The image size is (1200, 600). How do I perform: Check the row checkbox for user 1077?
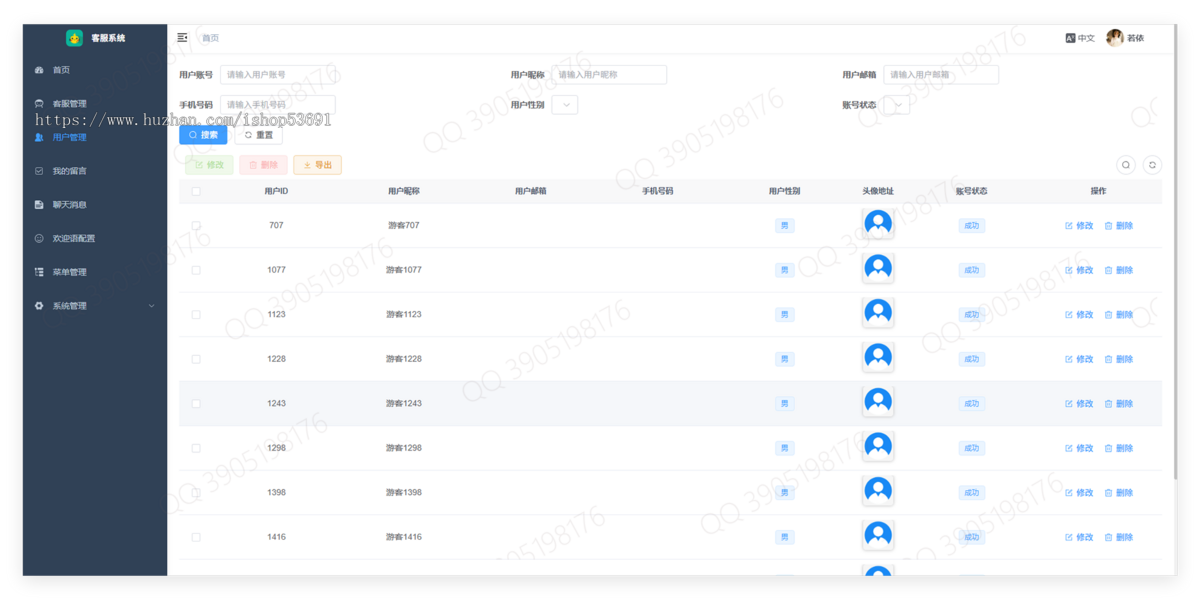point(196,270)
